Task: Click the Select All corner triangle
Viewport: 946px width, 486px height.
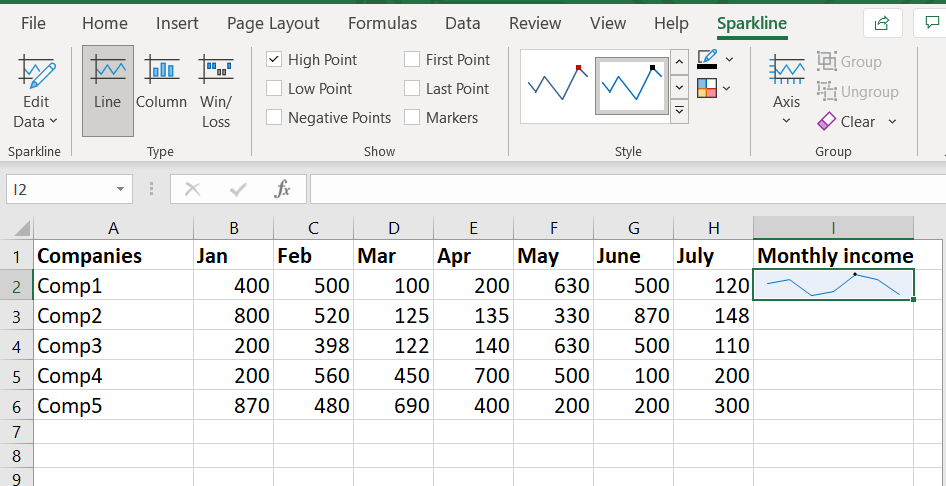Action: pyautogui.click(x=22, y=229)
